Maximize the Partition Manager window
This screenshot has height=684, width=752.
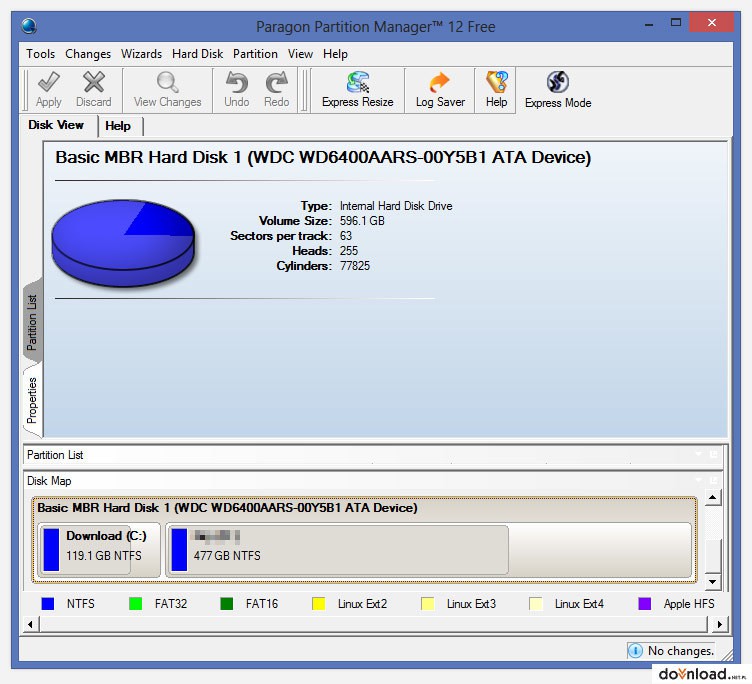pos(676,23)
